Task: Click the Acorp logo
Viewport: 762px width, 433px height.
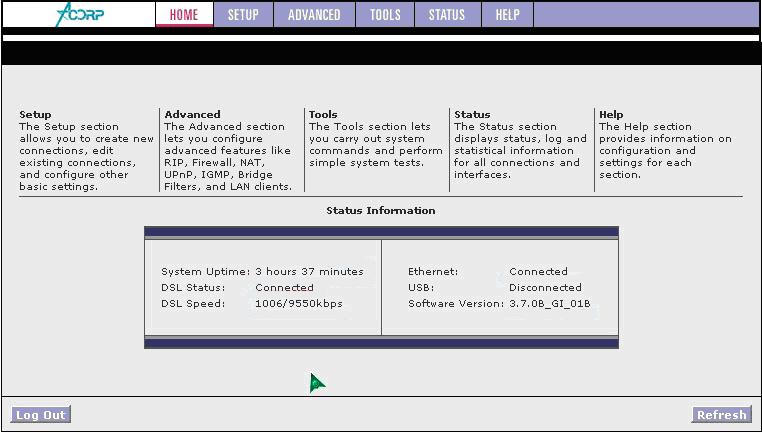Action: click(80, 15)
